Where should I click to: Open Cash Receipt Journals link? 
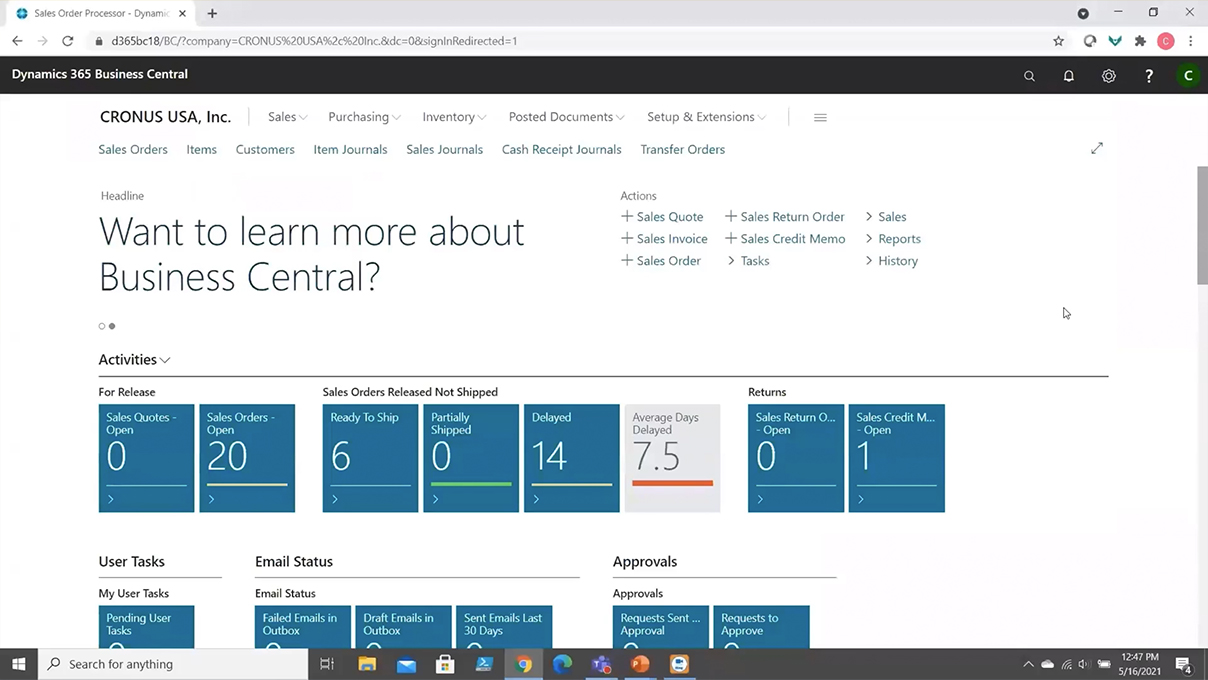pos(561,149)
